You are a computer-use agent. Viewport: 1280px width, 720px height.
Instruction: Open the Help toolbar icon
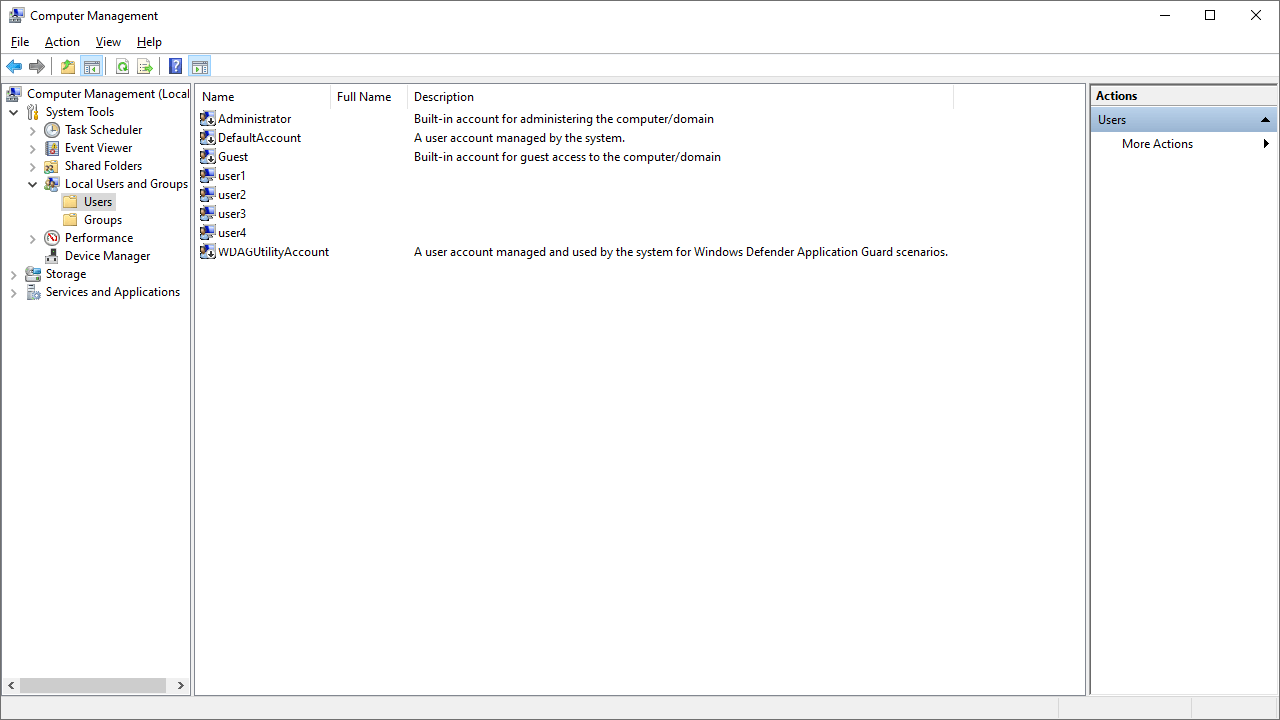click(x=176, y=67)
